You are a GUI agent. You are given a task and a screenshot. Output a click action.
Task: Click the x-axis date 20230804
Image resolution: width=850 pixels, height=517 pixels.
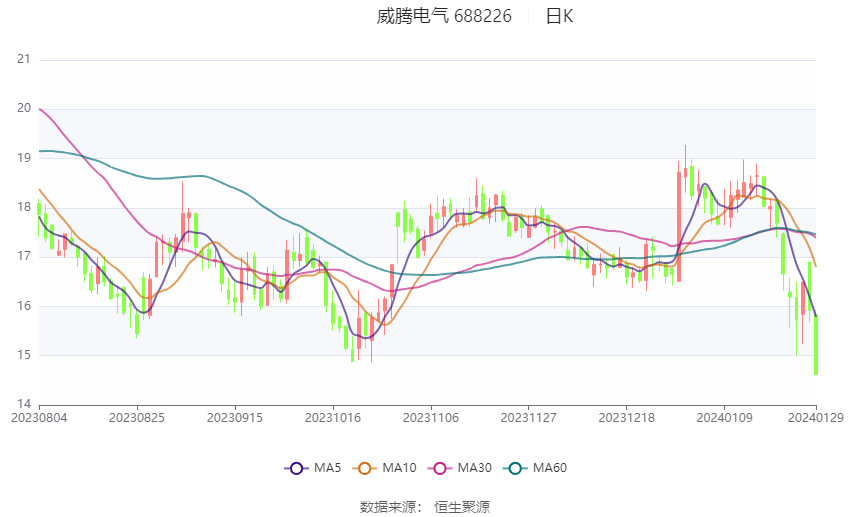point(39,418)
